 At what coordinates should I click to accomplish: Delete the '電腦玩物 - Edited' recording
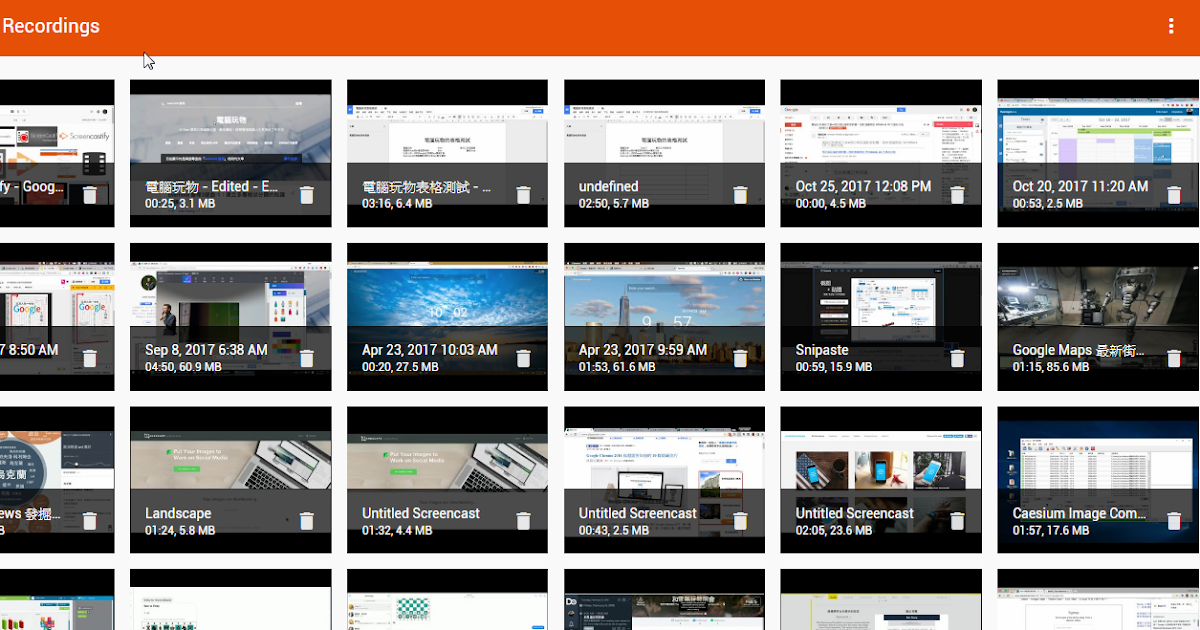pyautogui.click(x=307, y=194)
